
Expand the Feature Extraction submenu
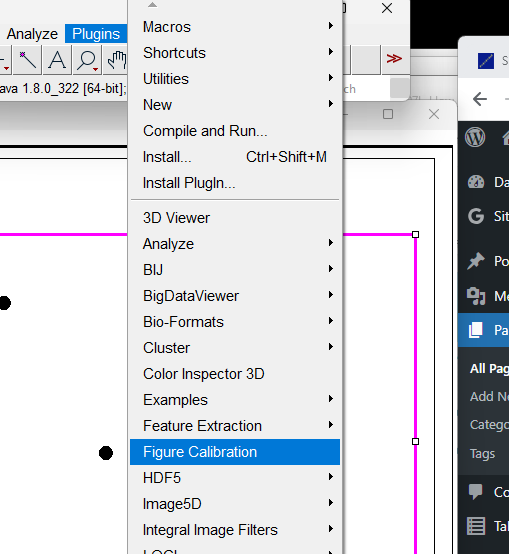235,426
